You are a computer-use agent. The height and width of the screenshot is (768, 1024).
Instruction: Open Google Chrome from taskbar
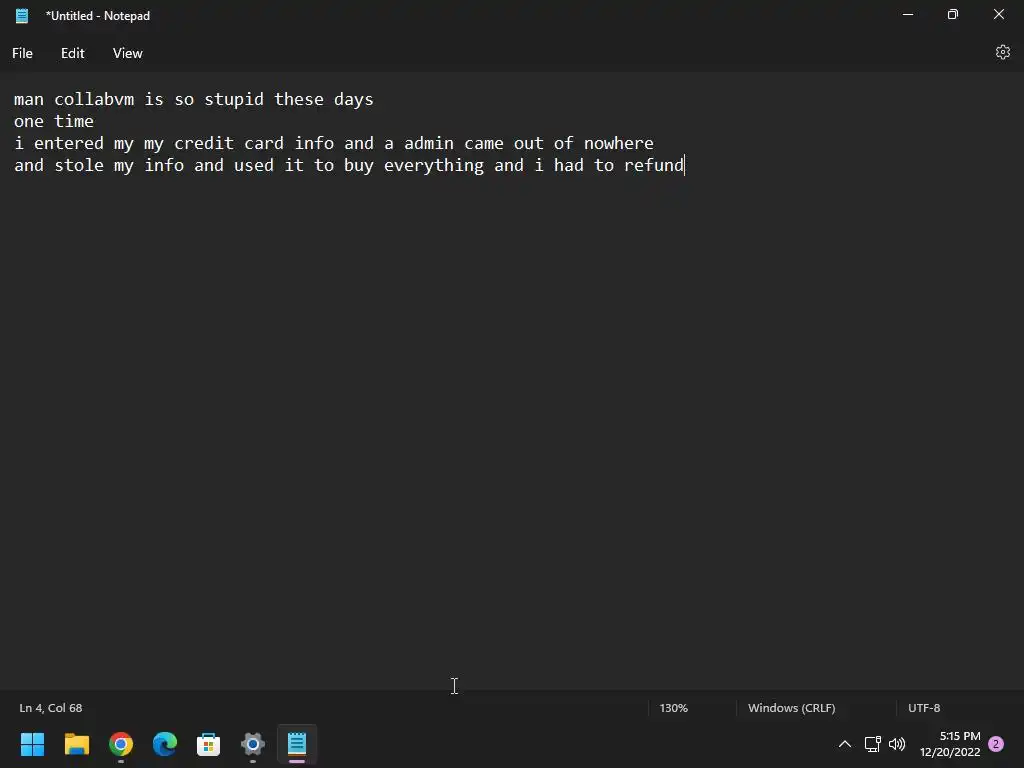pos(121,744)
